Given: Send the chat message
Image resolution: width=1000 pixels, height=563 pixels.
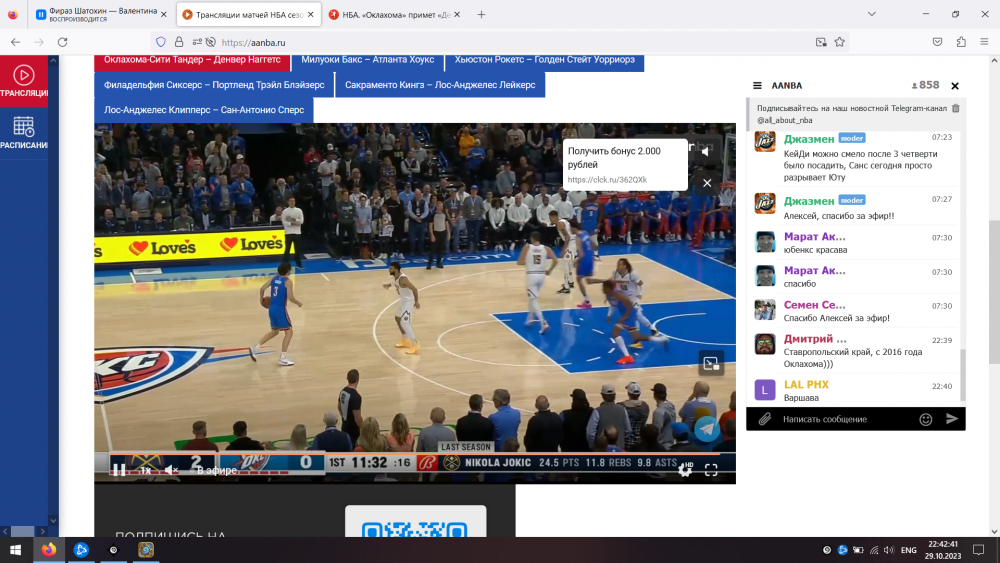Looking at the screenshot, I should [952, 419].
